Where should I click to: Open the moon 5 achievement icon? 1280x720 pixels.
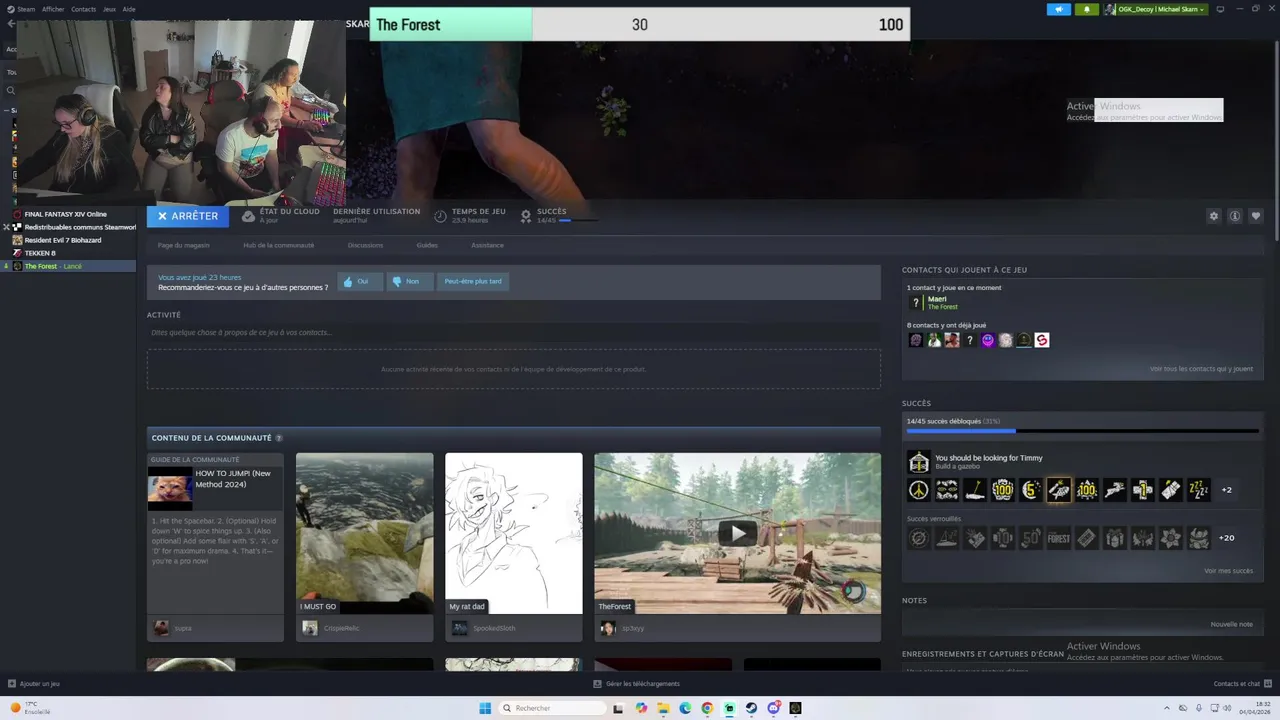pyautogui.click(x=1030, y=490)
